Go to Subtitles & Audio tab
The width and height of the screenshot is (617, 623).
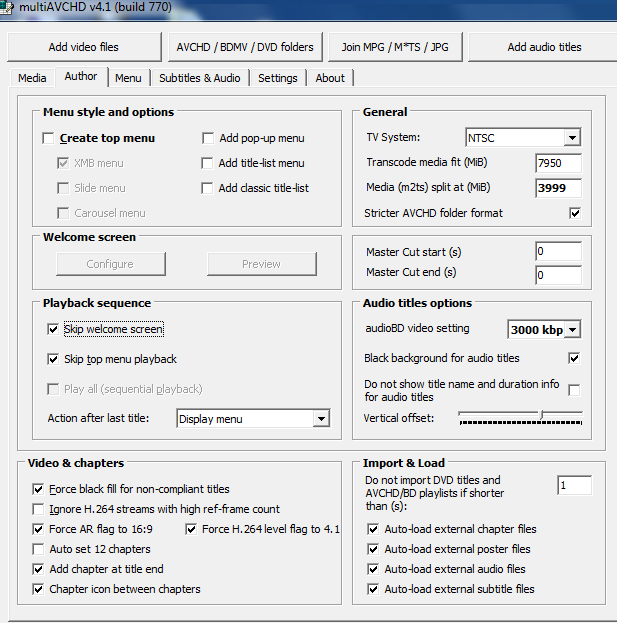(199, 78)
